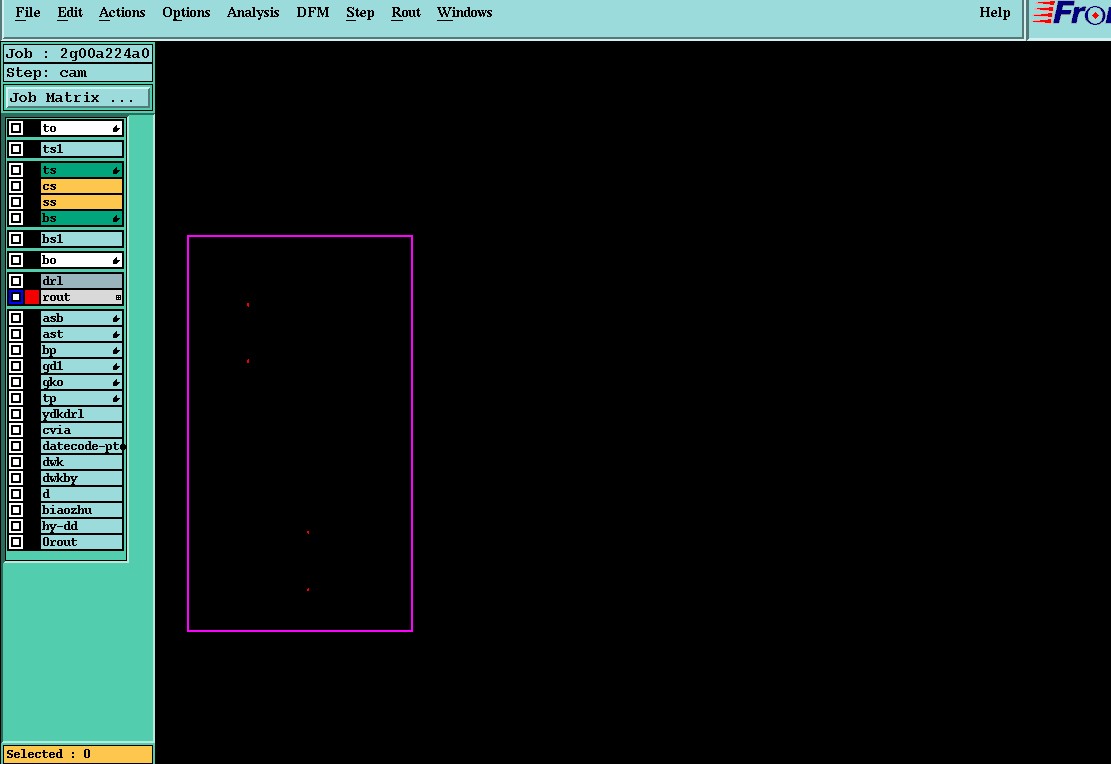
Task: Toggle the display checkbox for layer drl
Action: (x=16, y=281)
